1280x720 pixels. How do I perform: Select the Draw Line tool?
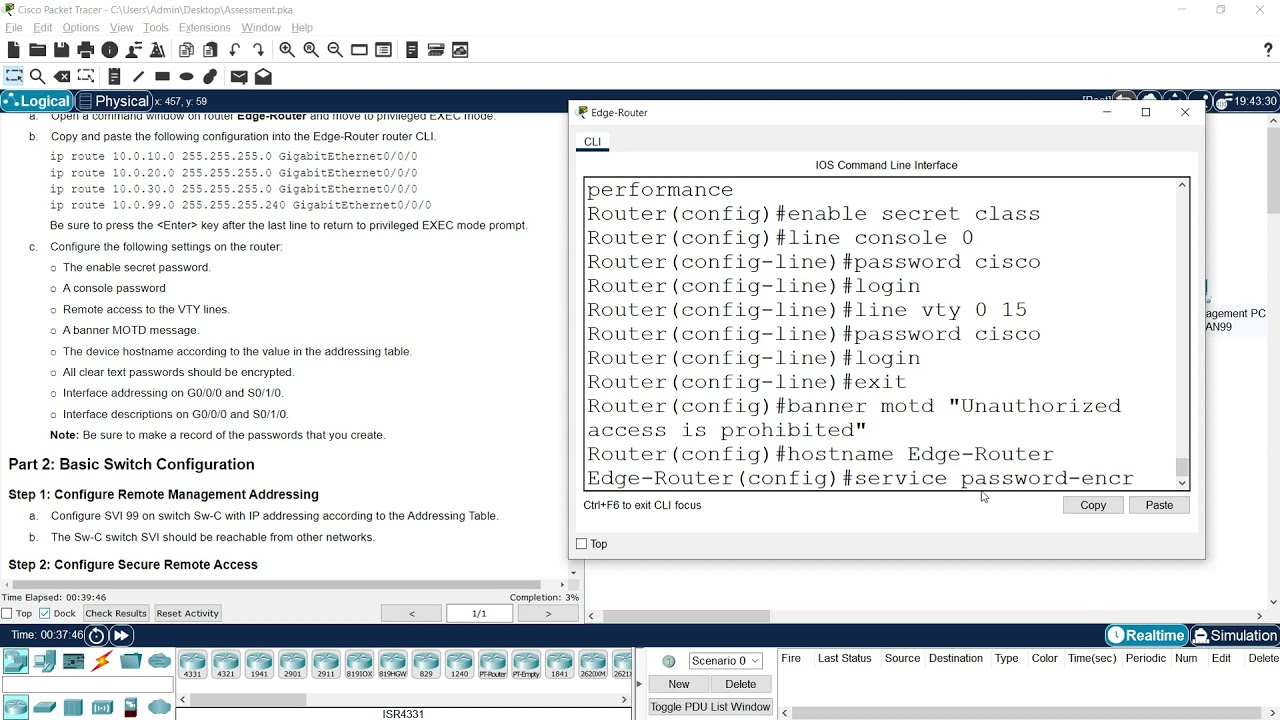[138, 76]
